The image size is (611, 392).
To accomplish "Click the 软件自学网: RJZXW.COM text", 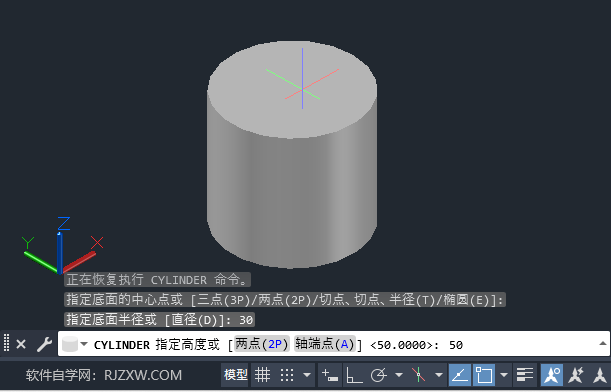I will [x=104, y=375].
